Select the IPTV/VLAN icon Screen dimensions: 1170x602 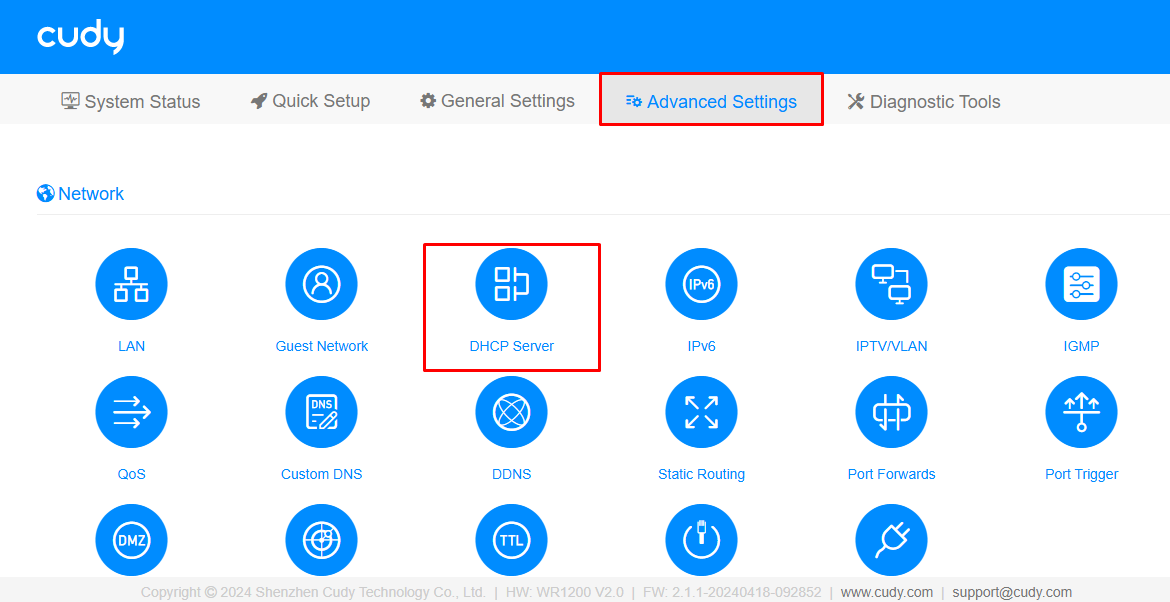(x=891, y=285)
